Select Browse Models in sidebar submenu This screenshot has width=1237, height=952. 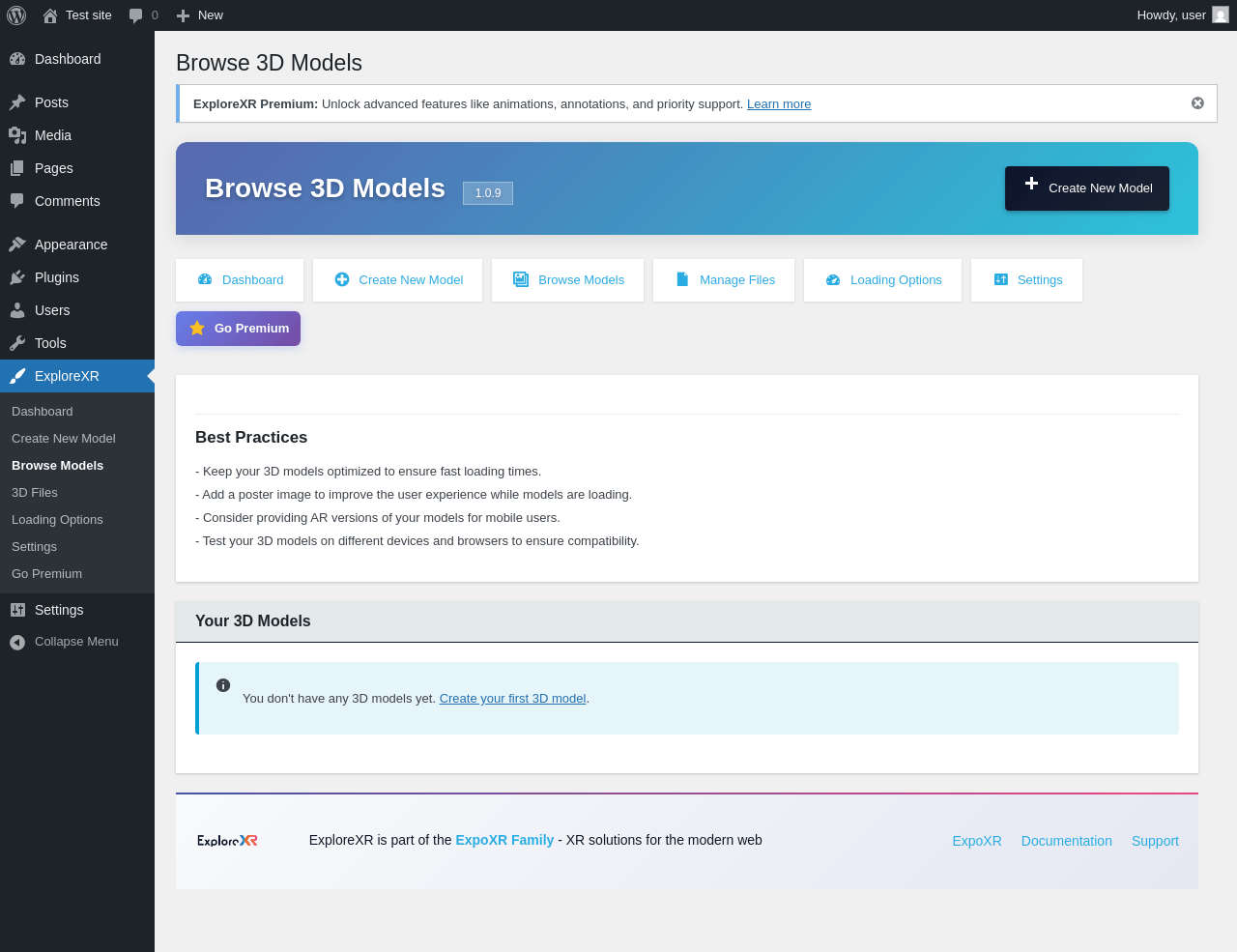(77, 466)
